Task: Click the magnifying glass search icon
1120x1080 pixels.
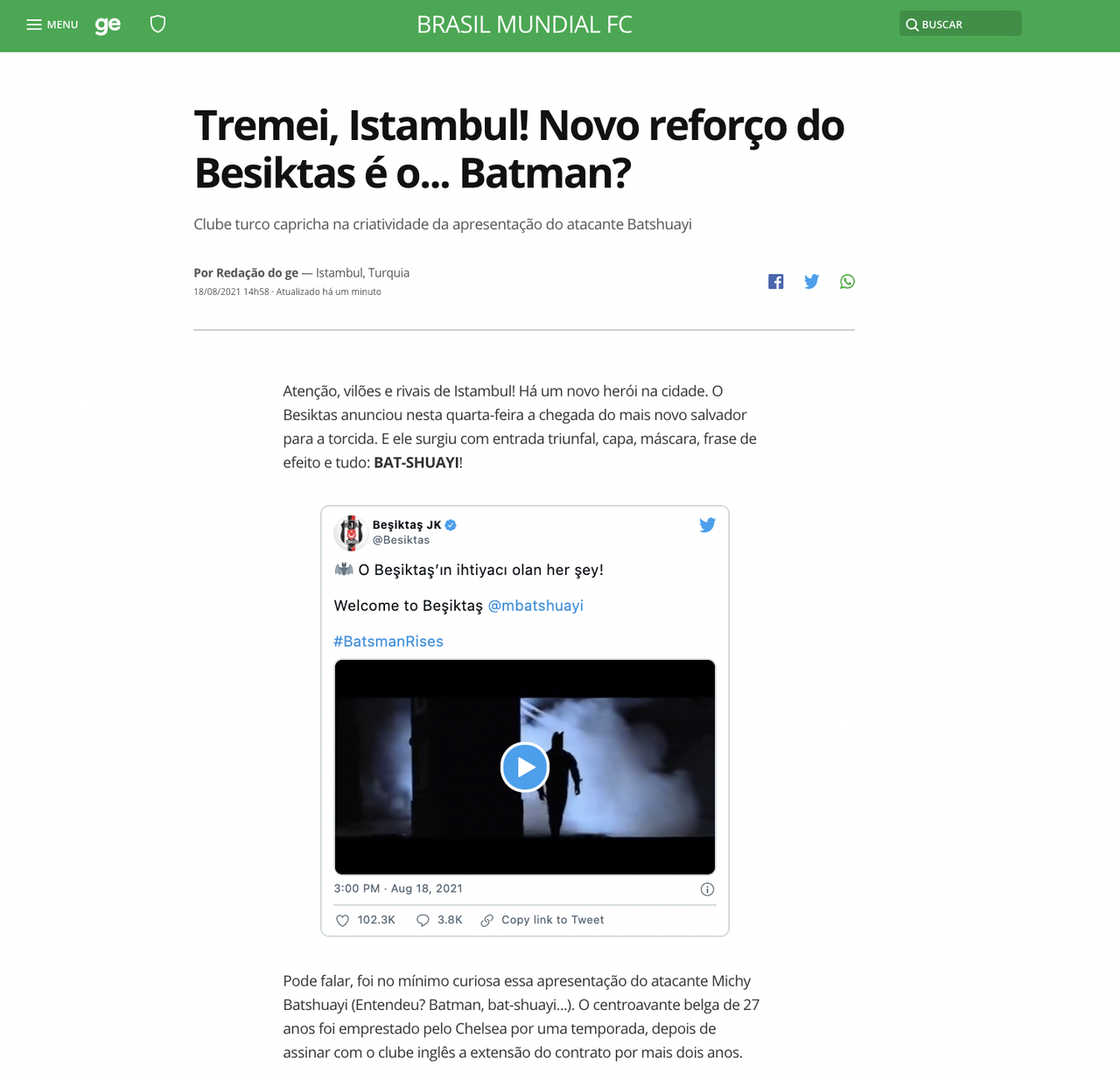Action: pos(912,25)
